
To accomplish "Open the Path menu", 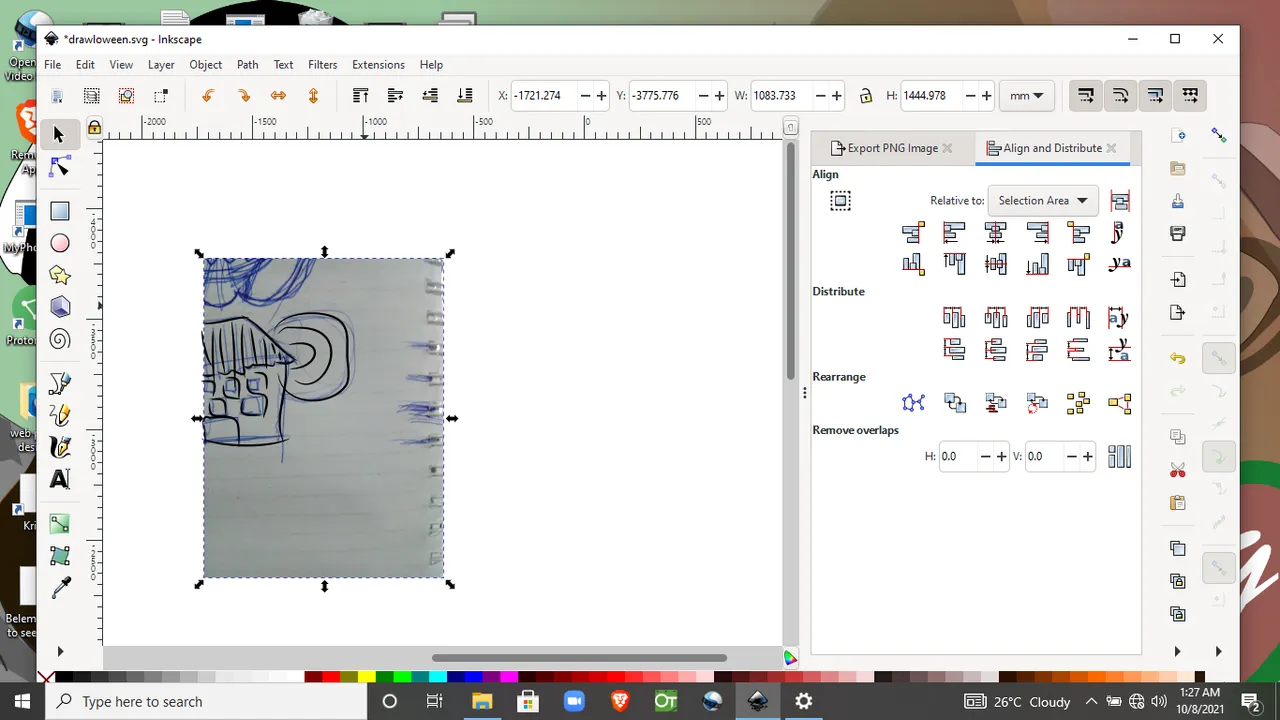I will click(x=247, y=65).
